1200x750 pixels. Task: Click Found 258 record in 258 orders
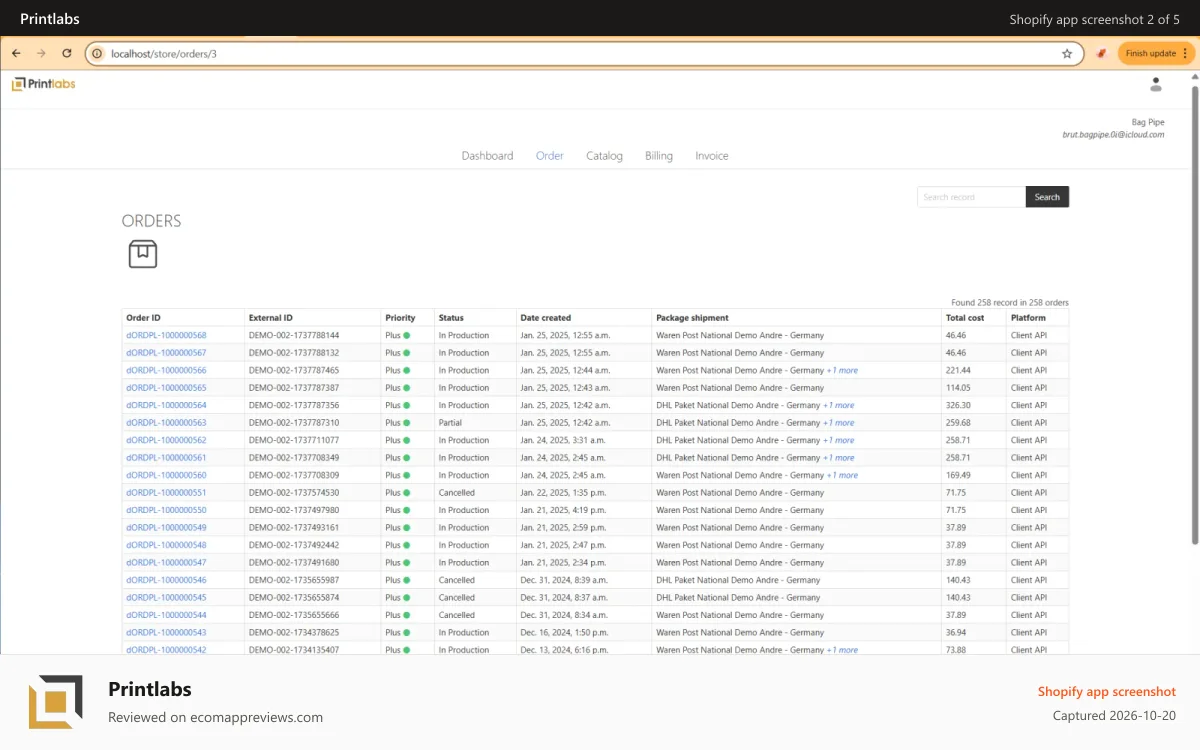point(1009,302)
